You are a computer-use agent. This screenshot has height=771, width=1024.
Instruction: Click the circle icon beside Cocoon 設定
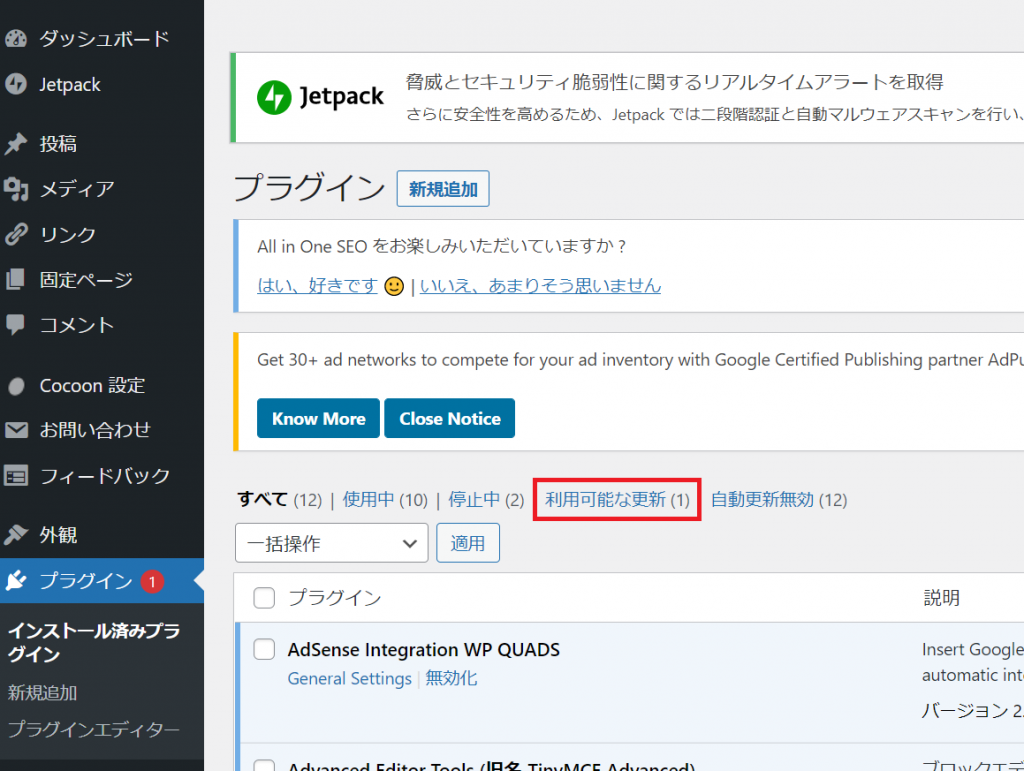click(16, 386)
